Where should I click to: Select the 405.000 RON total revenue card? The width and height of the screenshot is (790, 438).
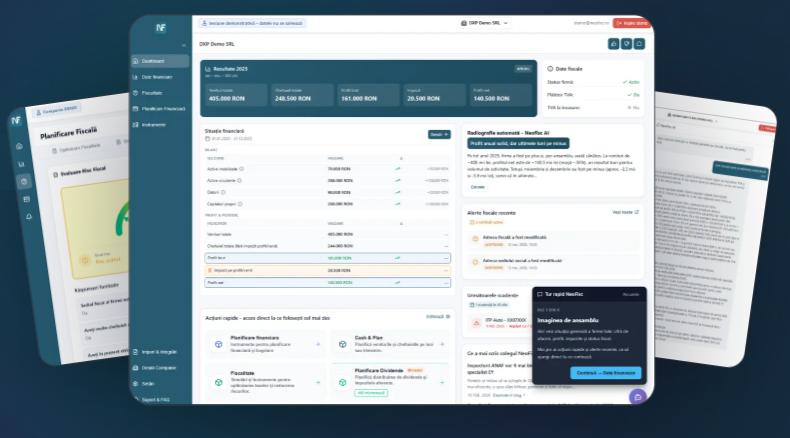point(236,95)
